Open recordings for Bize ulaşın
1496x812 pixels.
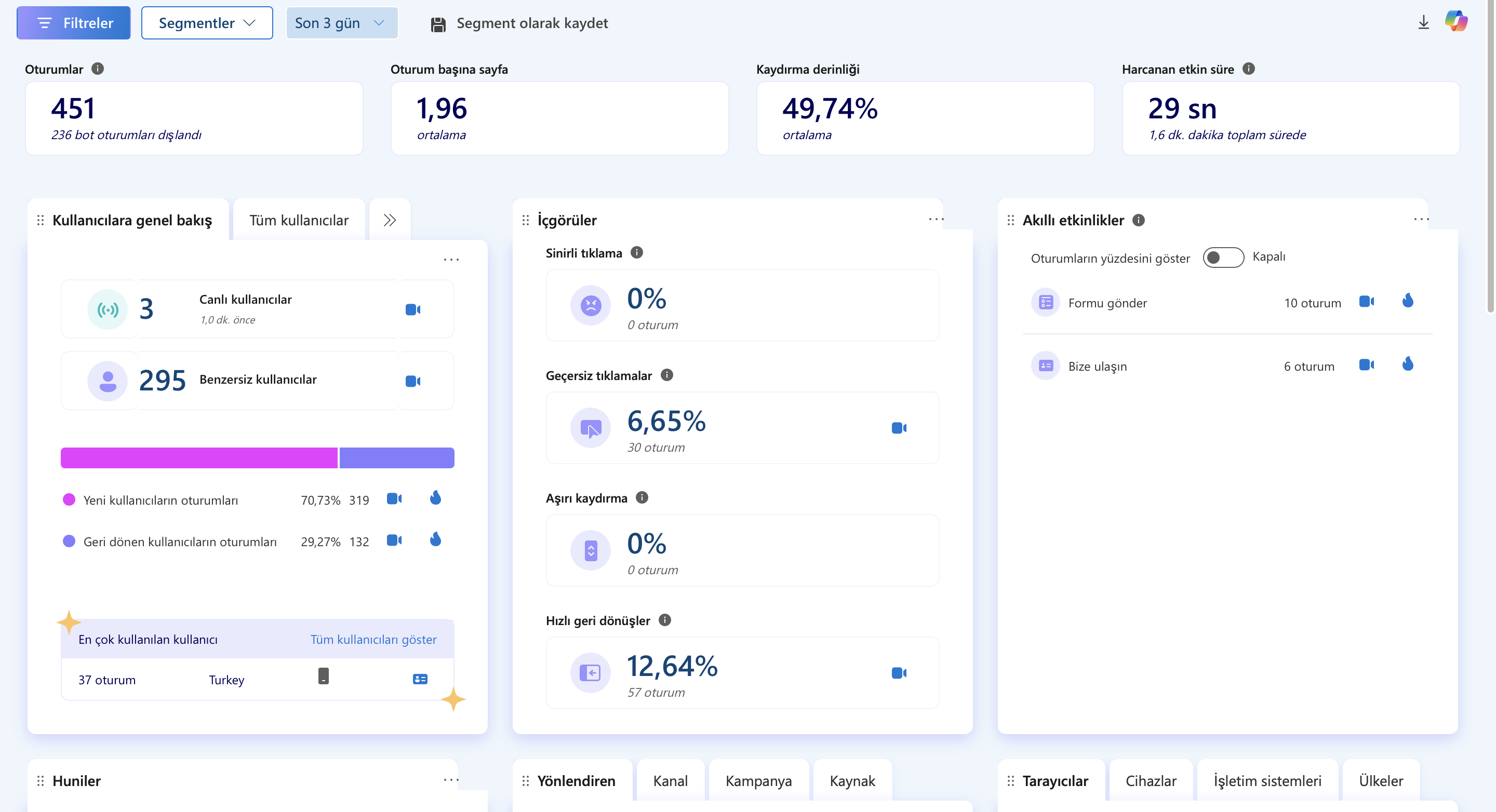pyautogui.click(x=1367, y=364)
